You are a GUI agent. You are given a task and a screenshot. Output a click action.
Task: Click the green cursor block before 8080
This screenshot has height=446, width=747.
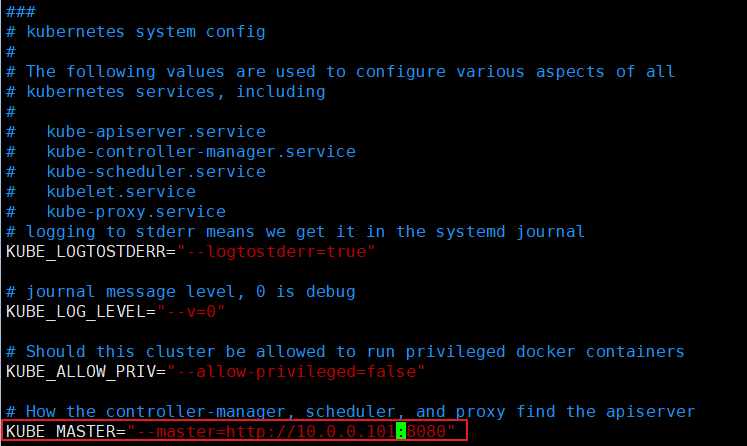(400, 432)
